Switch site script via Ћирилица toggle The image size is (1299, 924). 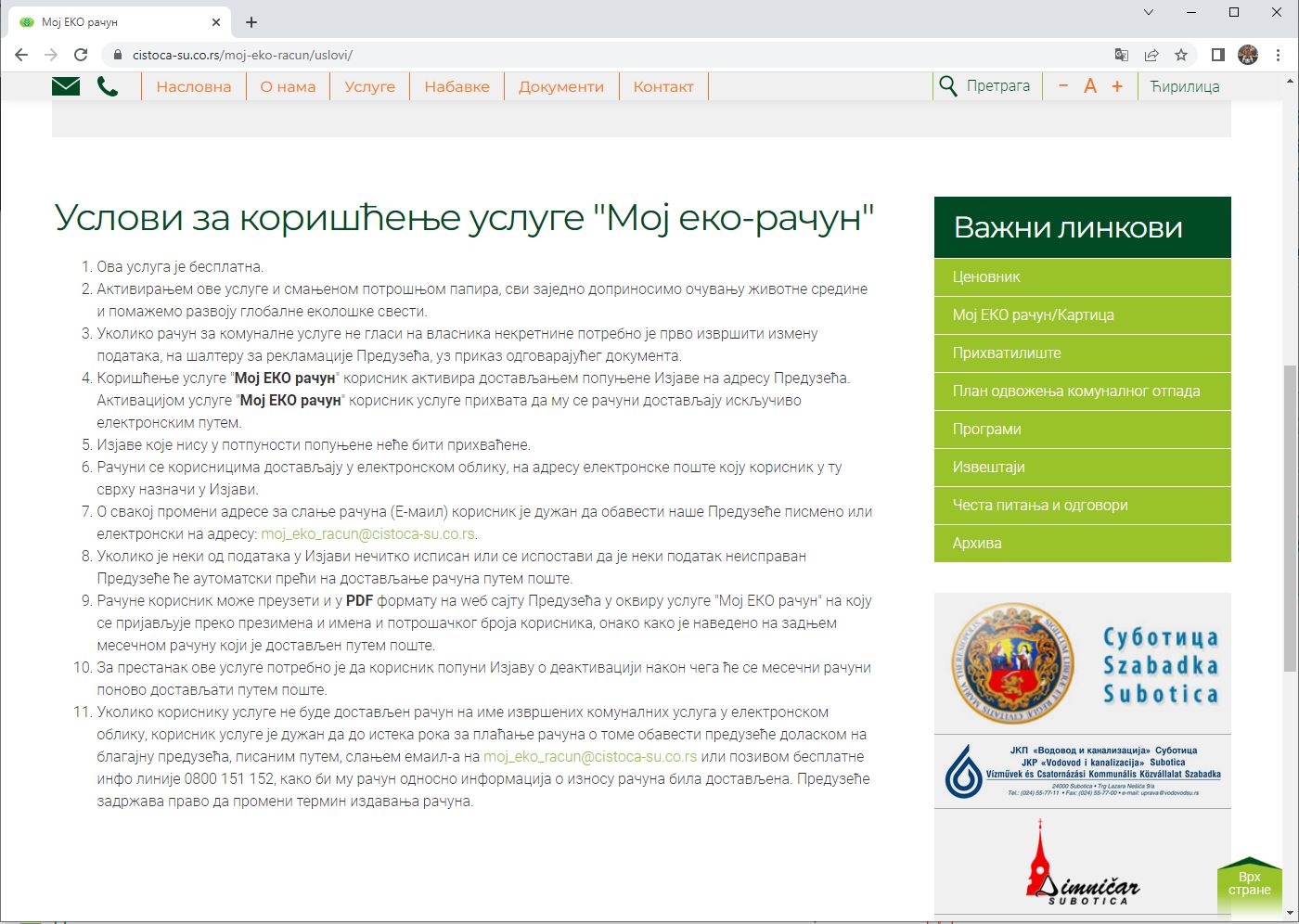click(x=1185, y=86)
